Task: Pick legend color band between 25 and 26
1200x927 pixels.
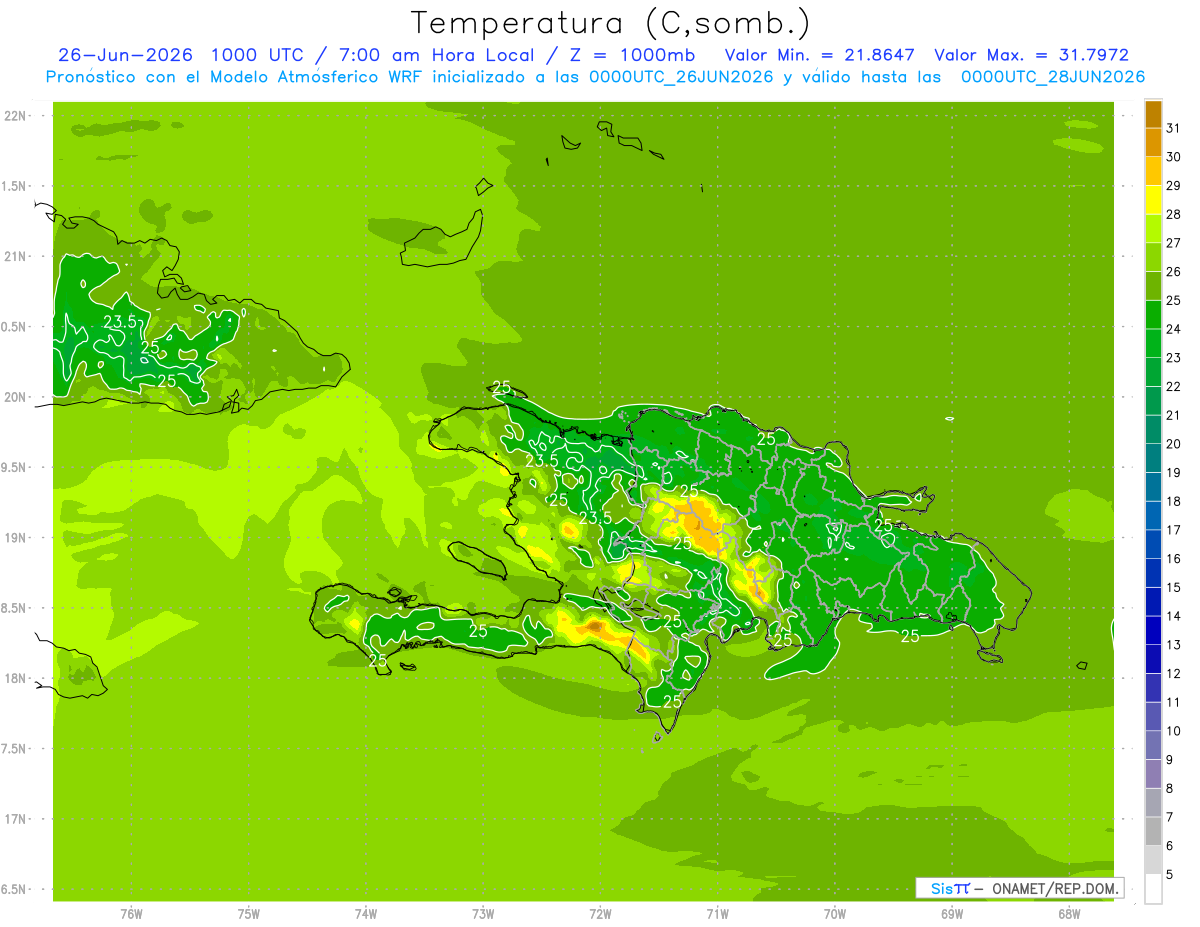Action: point(1153,285)
